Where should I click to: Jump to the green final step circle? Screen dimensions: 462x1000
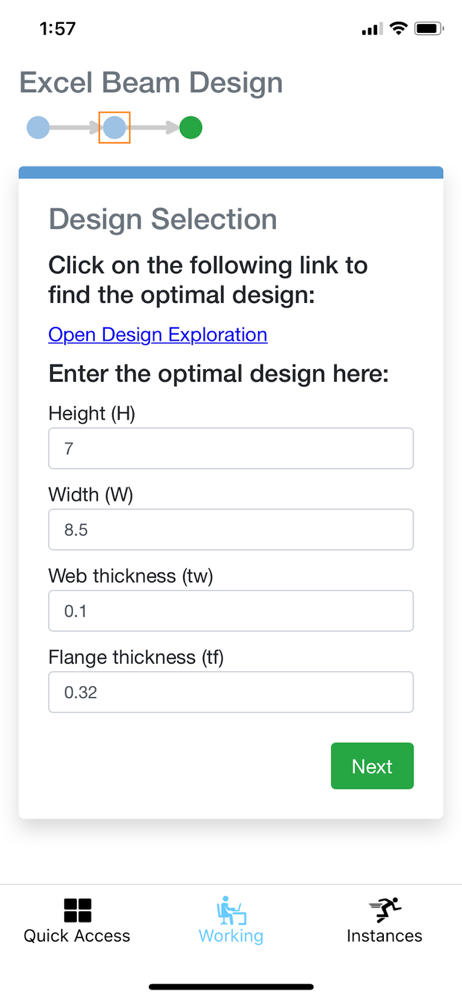191,128
